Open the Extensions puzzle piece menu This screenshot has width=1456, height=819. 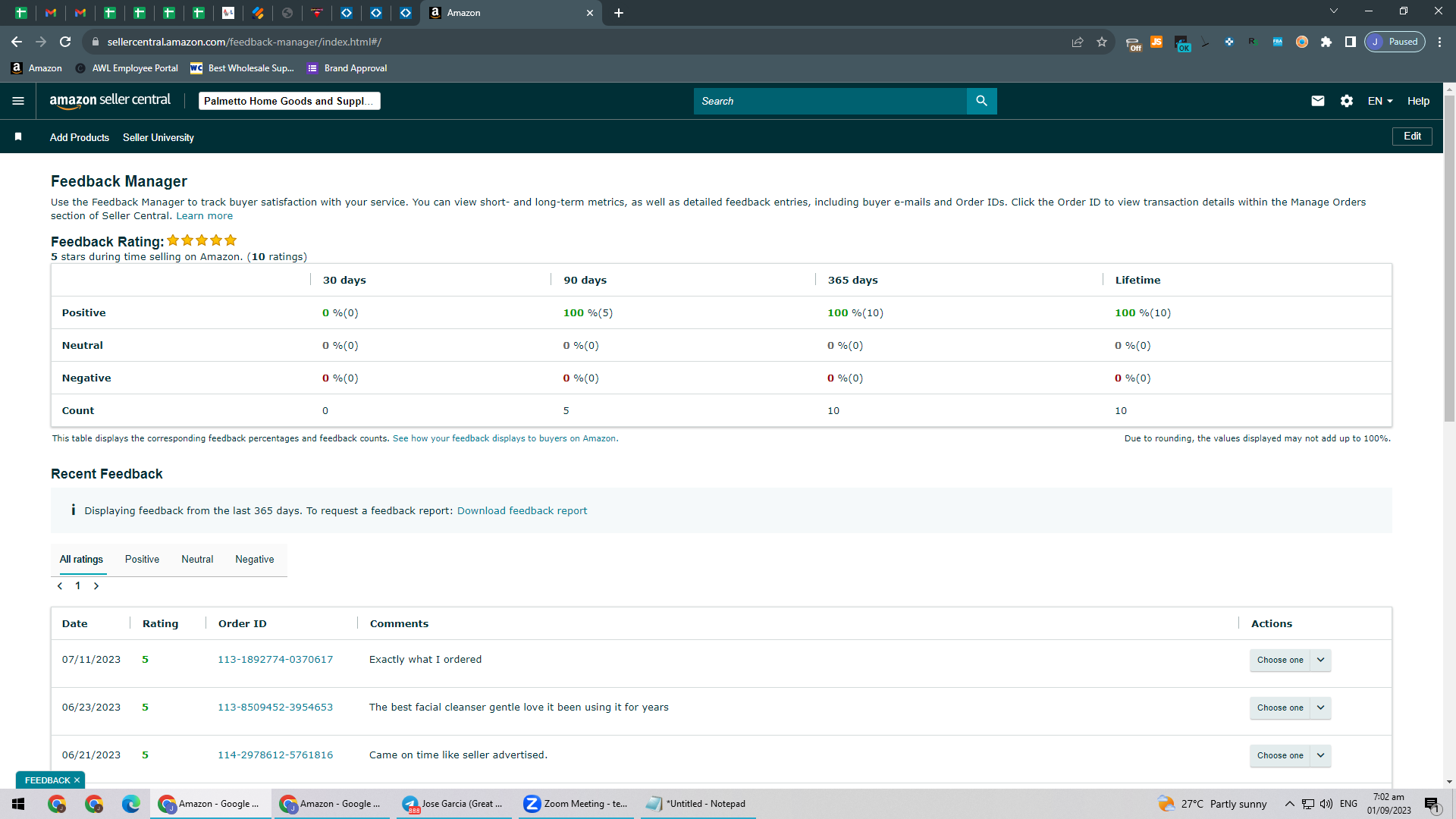click(x=1326, y=42)
